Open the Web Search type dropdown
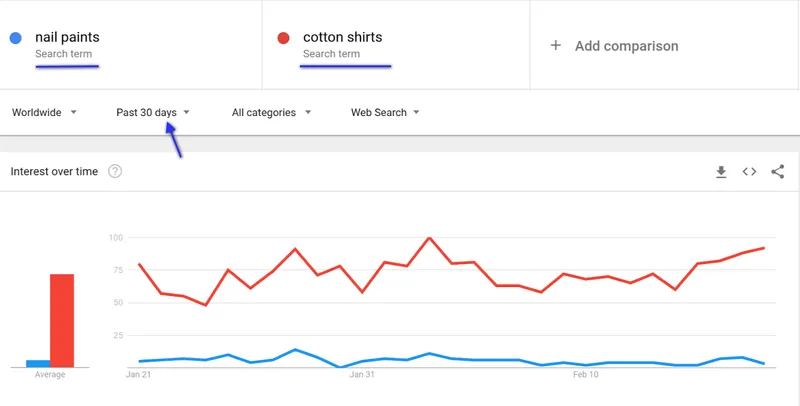 click(385, 112)
